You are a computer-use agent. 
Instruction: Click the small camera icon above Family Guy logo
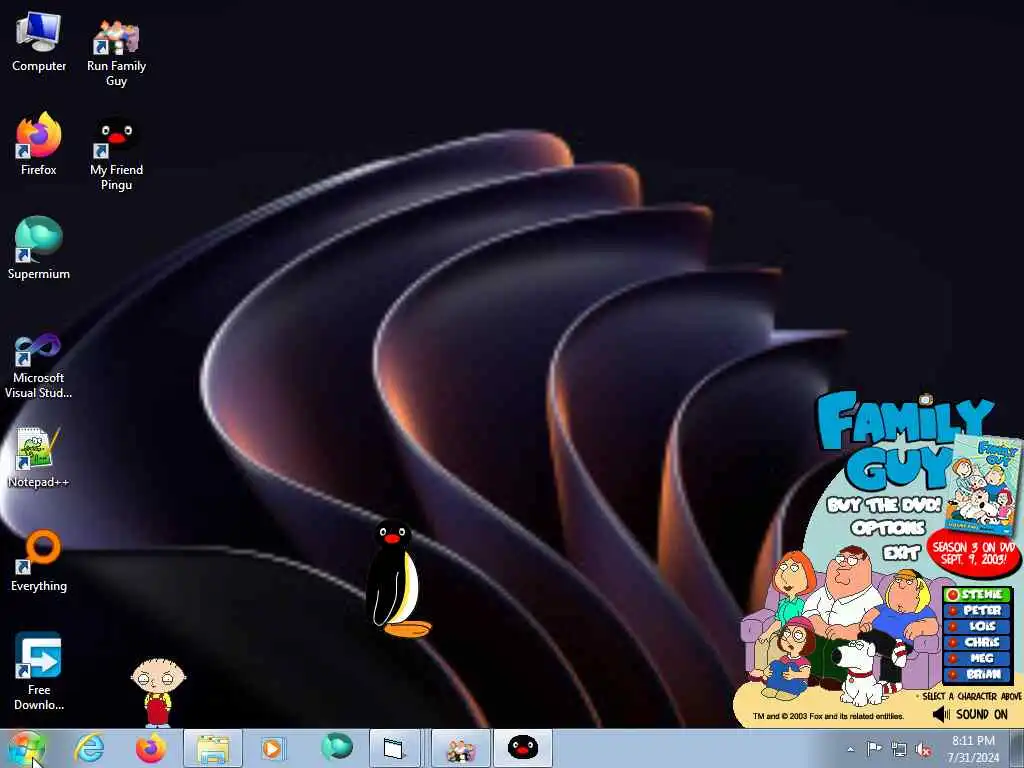[x=925, y=400]
